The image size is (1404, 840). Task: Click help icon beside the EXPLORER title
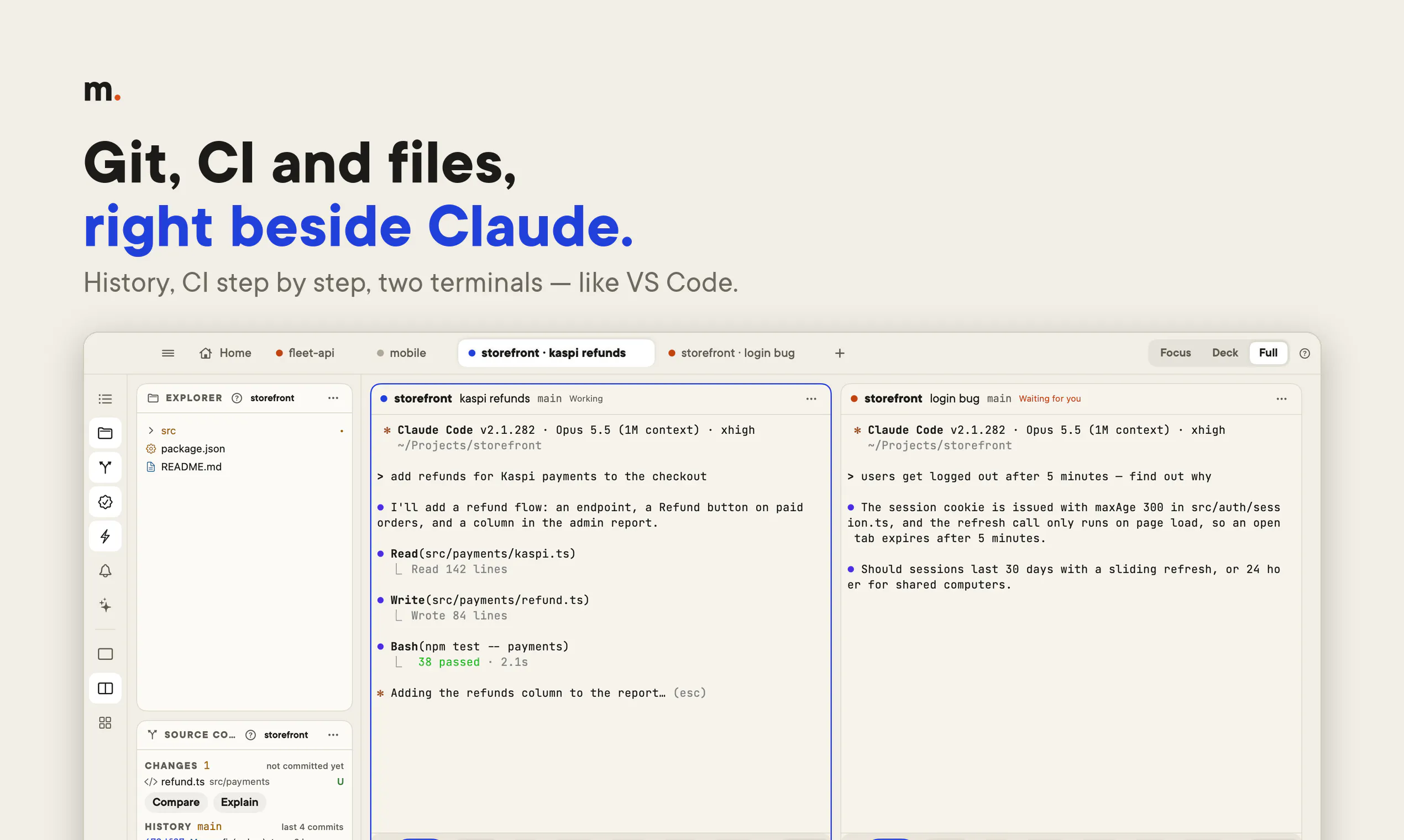(237, 398)
